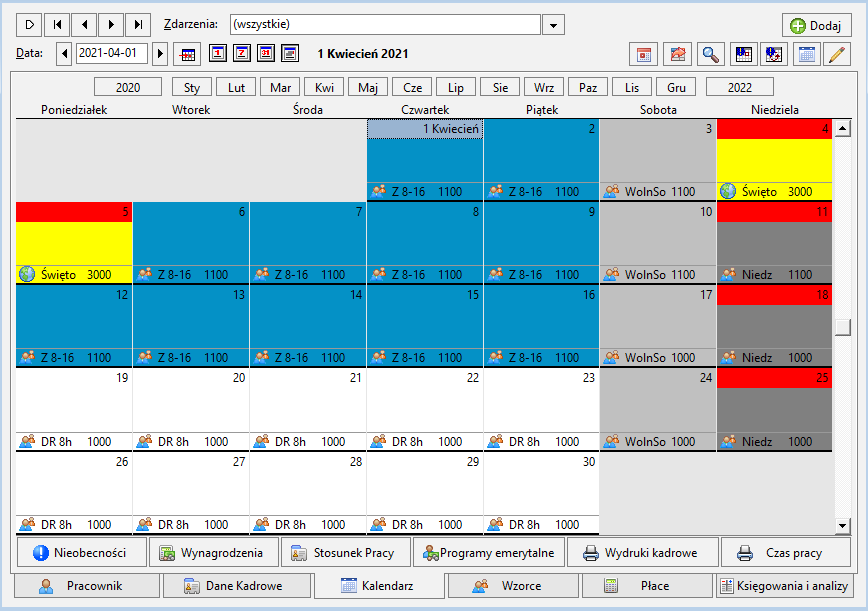Select the Lis month button
The height and width of the screenshot is (611, 868).
632,87
